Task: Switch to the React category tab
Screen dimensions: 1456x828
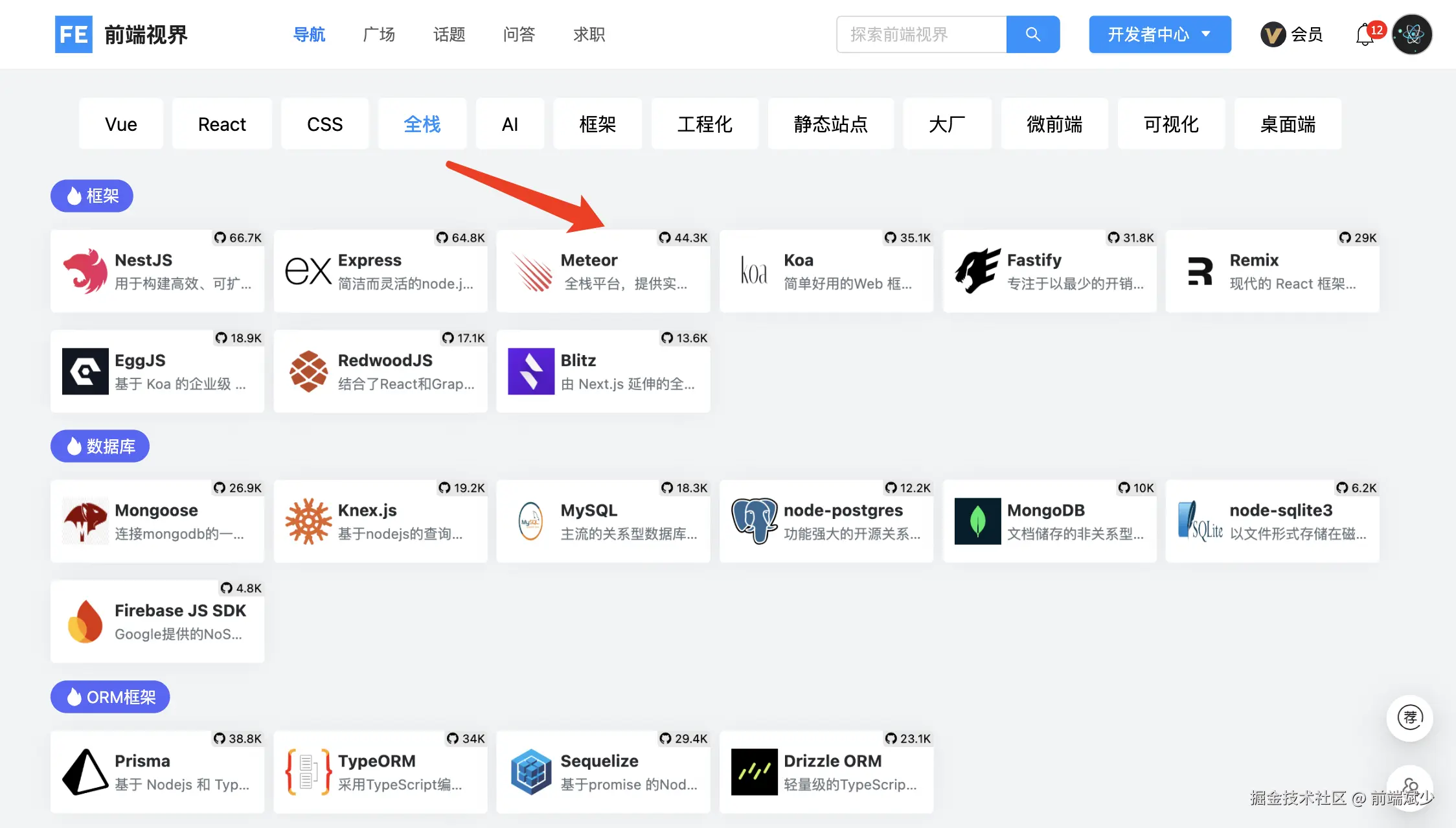Action: coord(222,124)
